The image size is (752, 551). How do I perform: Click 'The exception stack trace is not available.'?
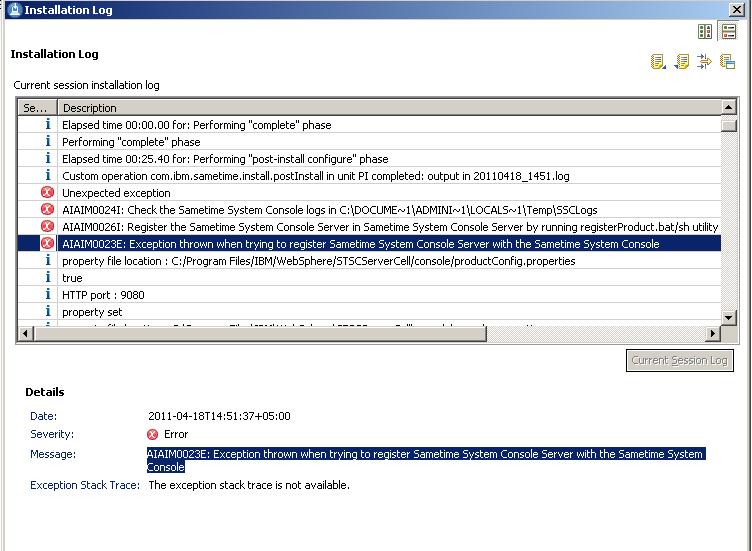coord(249,485)
